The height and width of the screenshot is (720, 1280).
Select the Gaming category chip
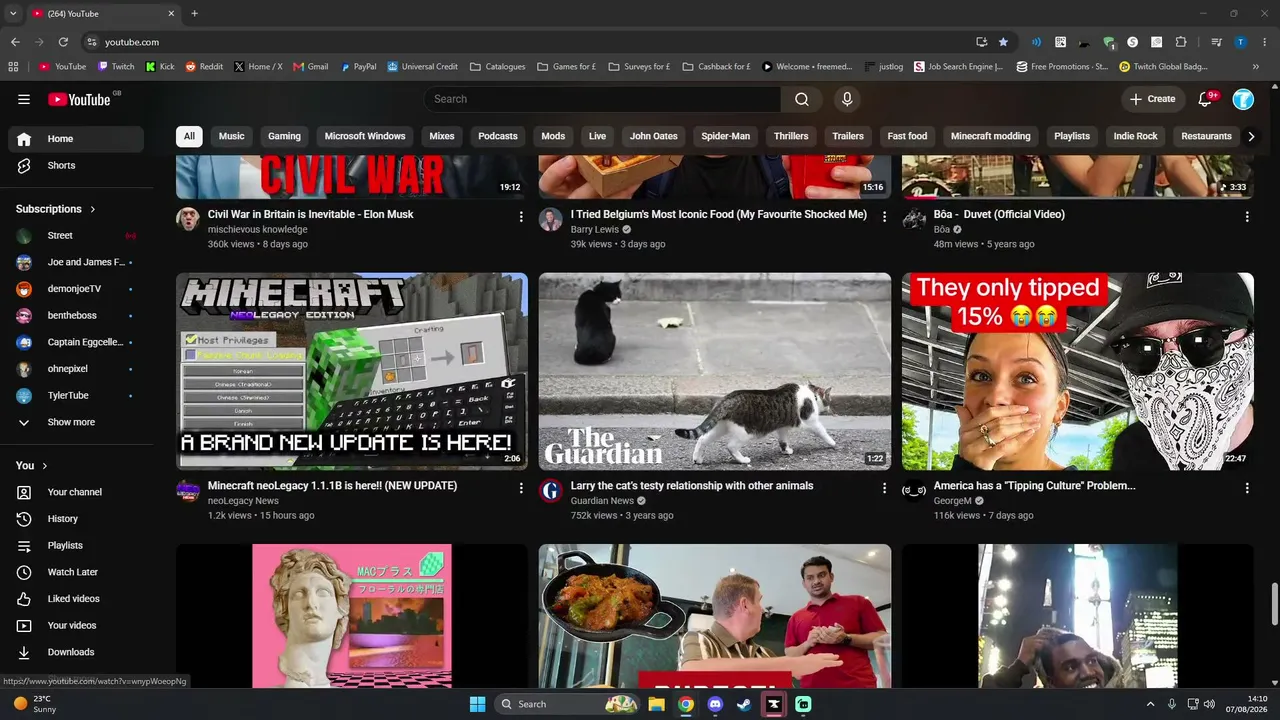pos(284,136)
